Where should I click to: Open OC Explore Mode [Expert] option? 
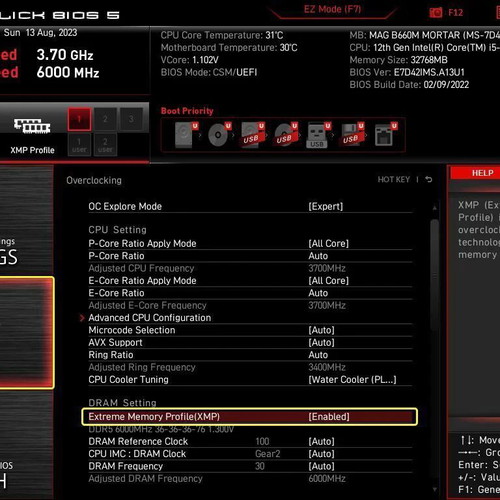pos(250,206)
